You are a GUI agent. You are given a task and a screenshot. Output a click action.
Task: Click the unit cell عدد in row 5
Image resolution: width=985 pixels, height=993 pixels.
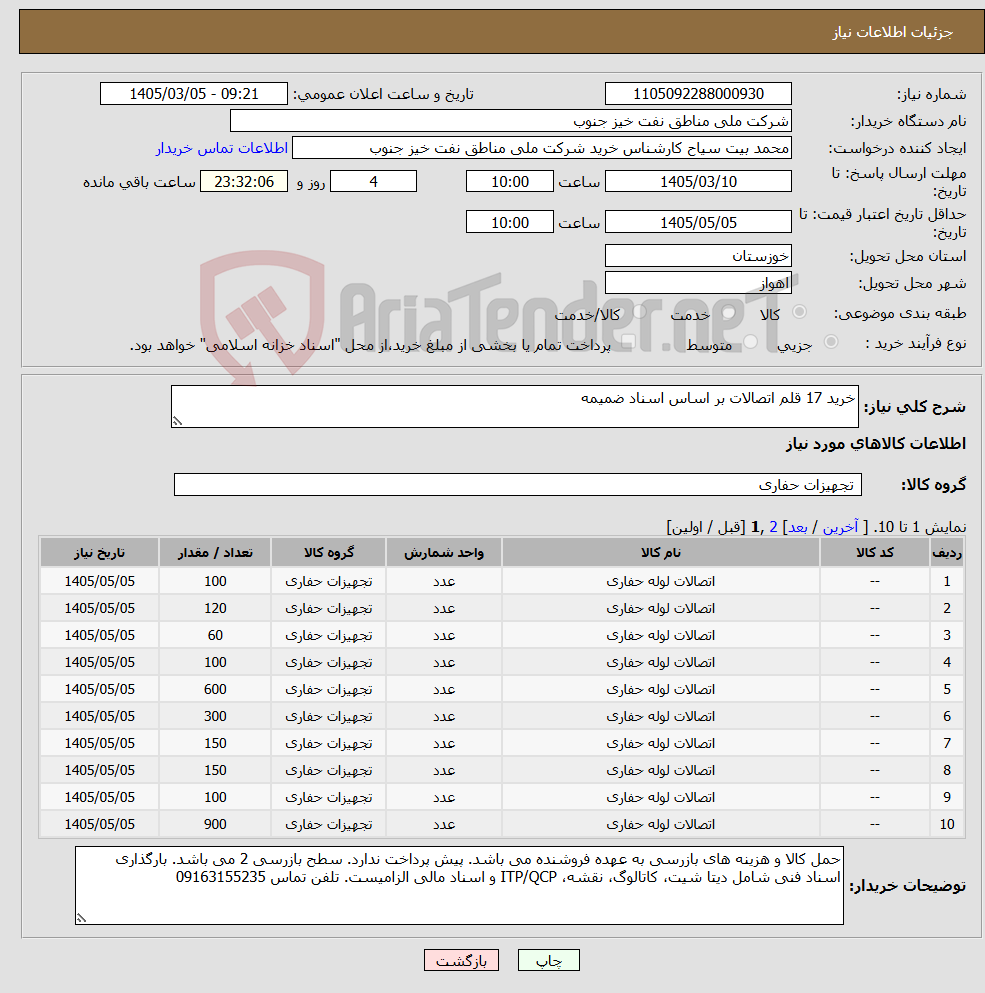pyautogui.click(x=443, y=689)
